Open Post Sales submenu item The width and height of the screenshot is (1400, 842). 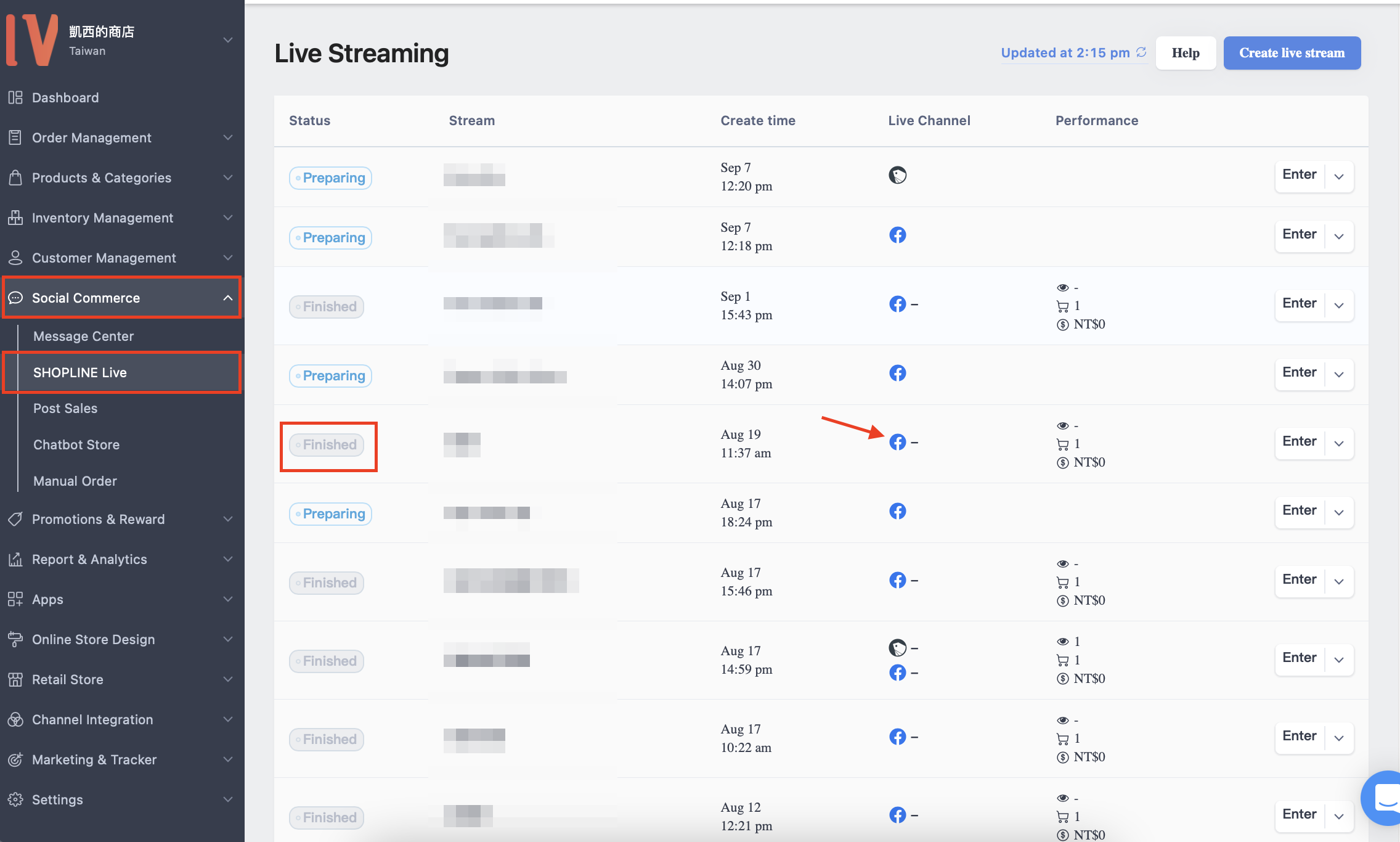[65, 408]
